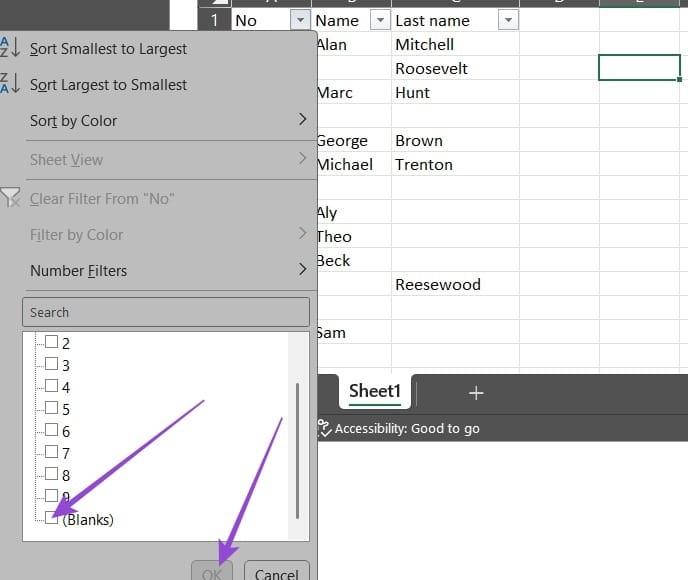Check the box for value 4

tap(51, 386)
